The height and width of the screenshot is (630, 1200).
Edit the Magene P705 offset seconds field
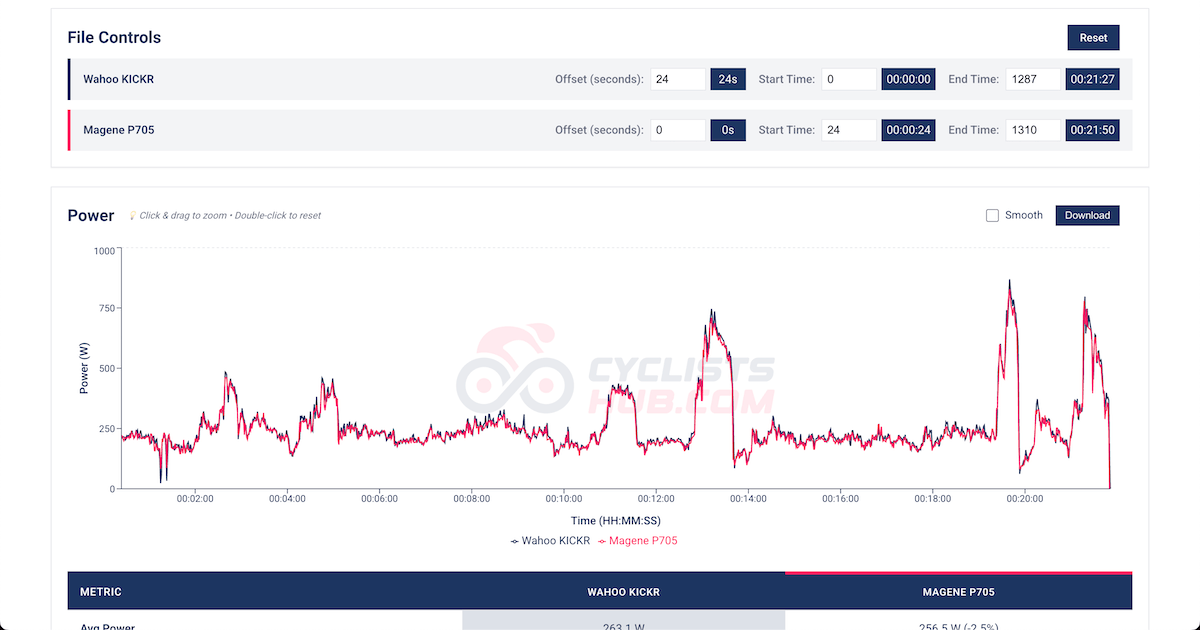click(x=678, y=130)
